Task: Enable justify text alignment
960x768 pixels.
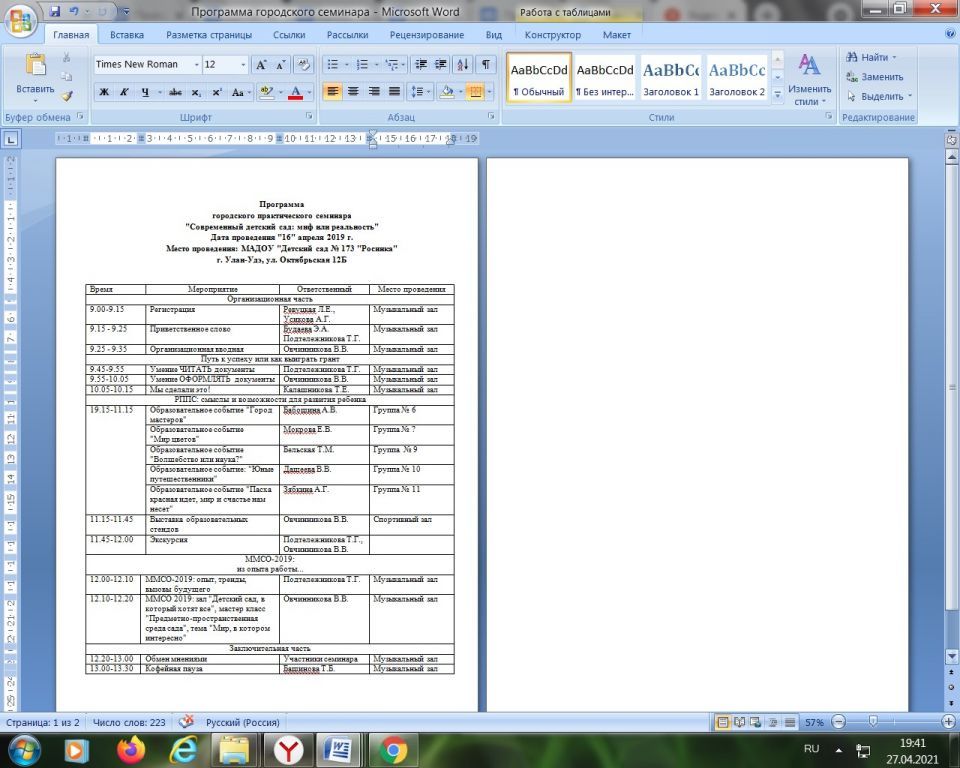Action: (394, 92)
